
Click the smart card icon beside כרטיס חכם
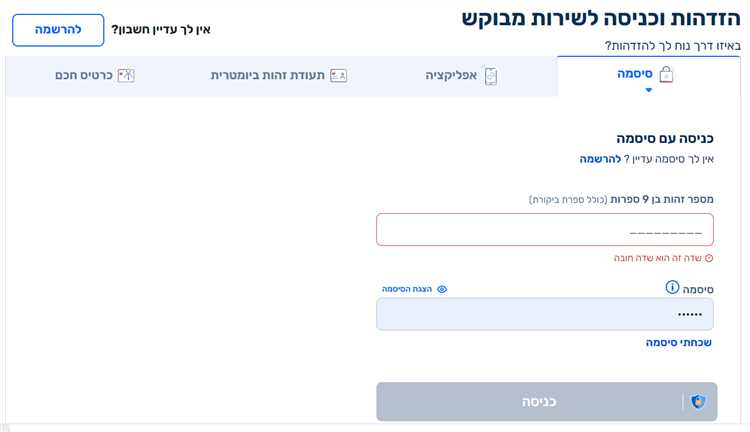click(x=126, y=75)
